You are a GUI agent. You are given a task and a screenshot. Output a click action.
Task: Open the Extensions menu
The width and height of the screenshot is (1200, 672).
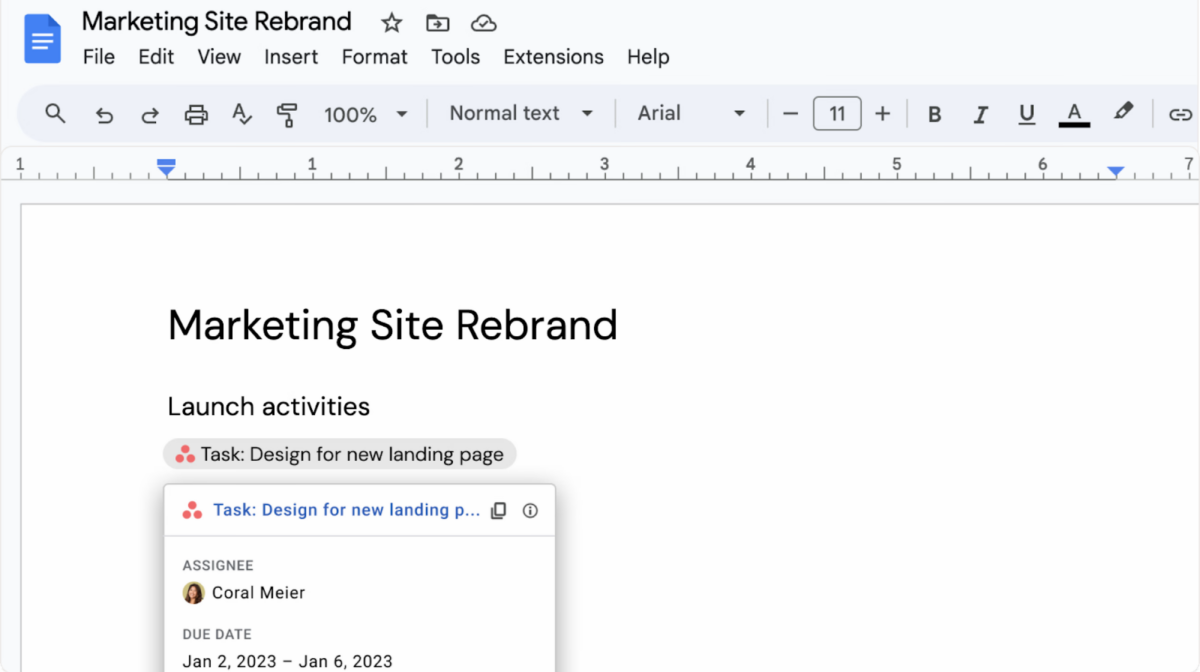[x=553, y=57]
